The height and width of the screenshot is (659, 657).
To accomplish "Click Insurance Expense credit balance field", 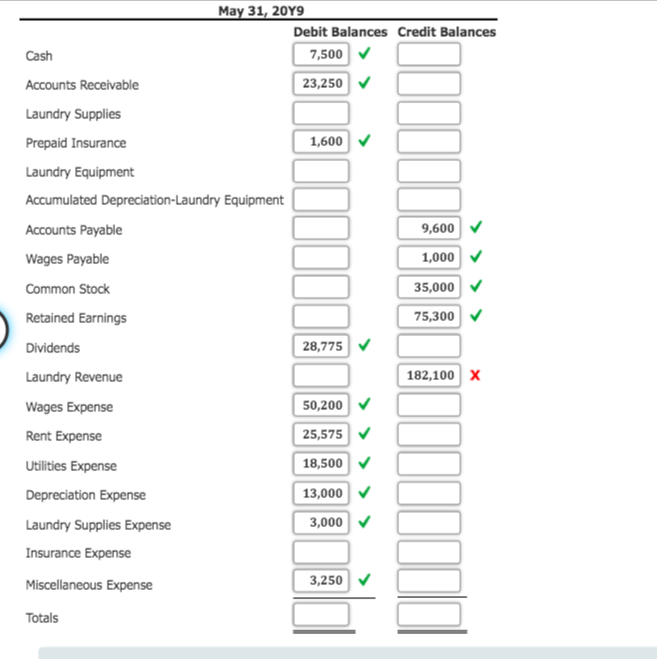I will tap(429, 552).
